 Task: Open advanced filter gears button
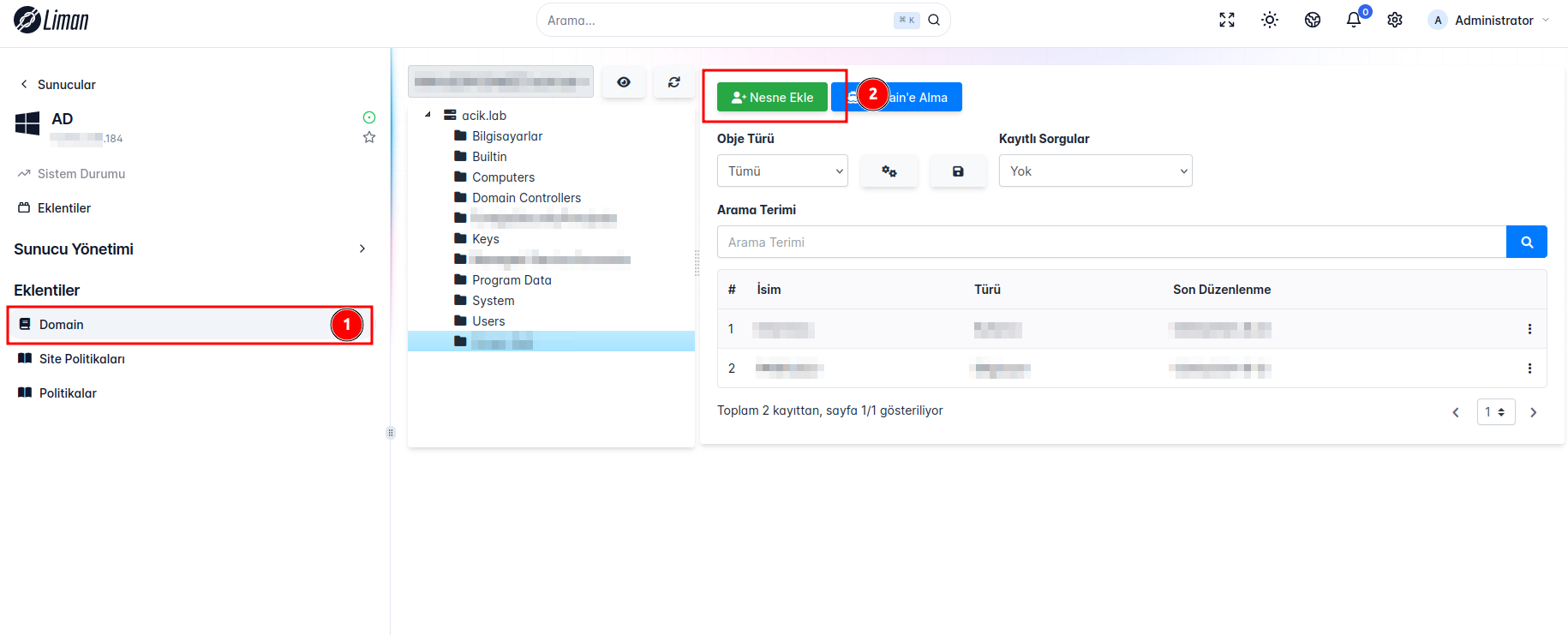pos(889,171)
